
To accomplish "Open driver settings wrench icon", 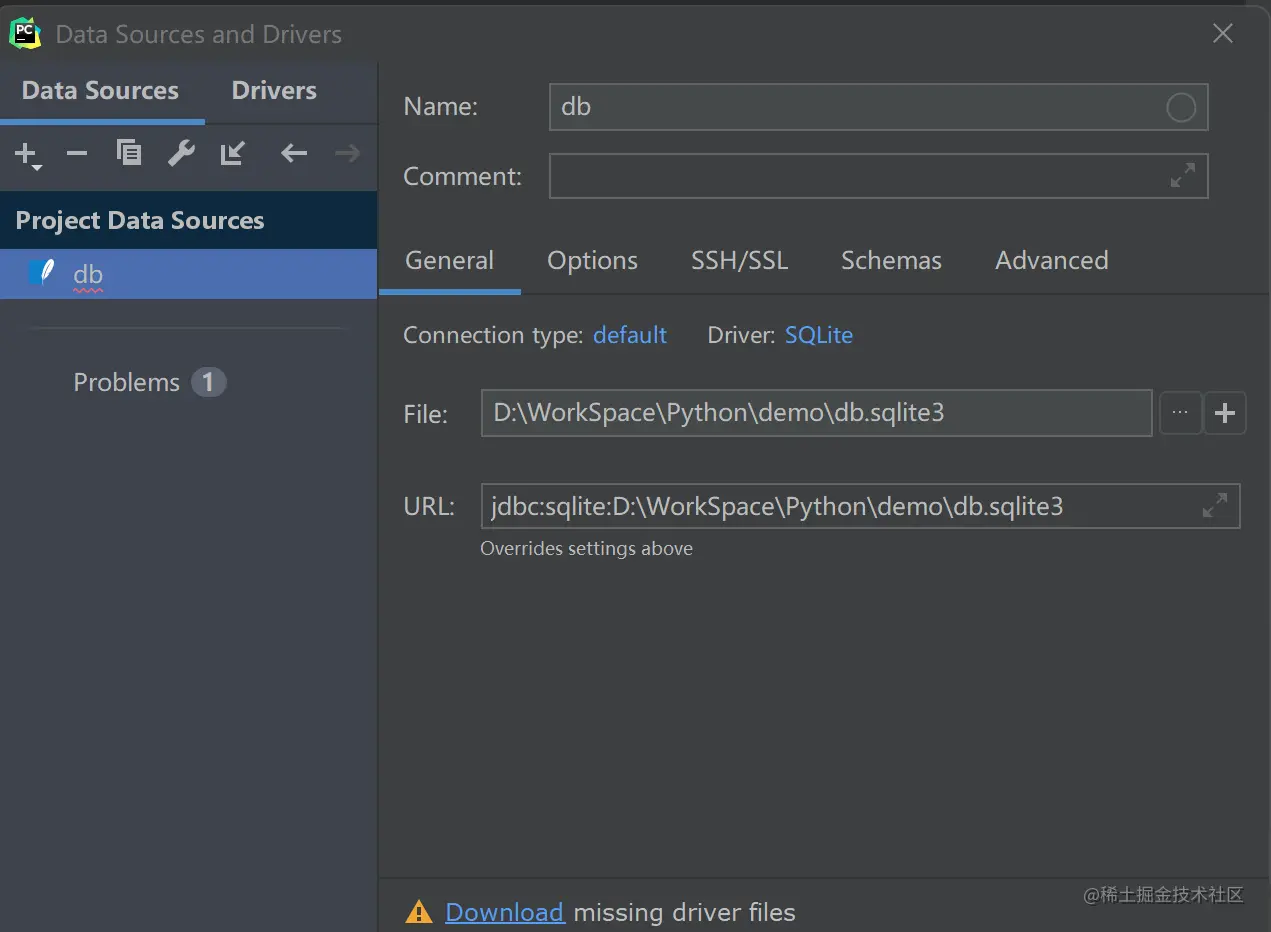I will [181, 153].
